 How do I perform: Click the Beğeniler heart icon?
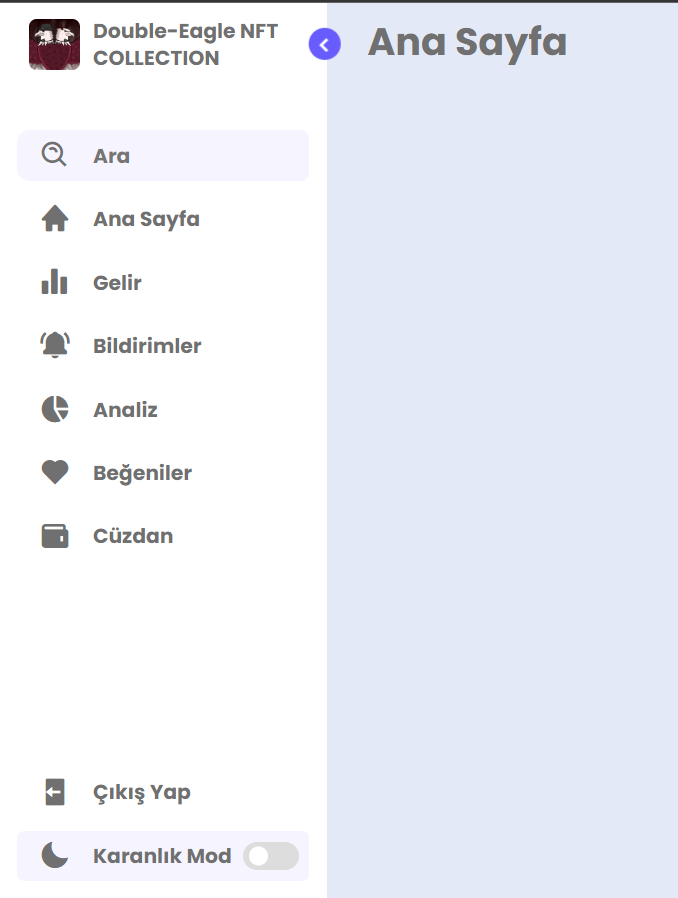pyautogui.click(x=55, y=472)
